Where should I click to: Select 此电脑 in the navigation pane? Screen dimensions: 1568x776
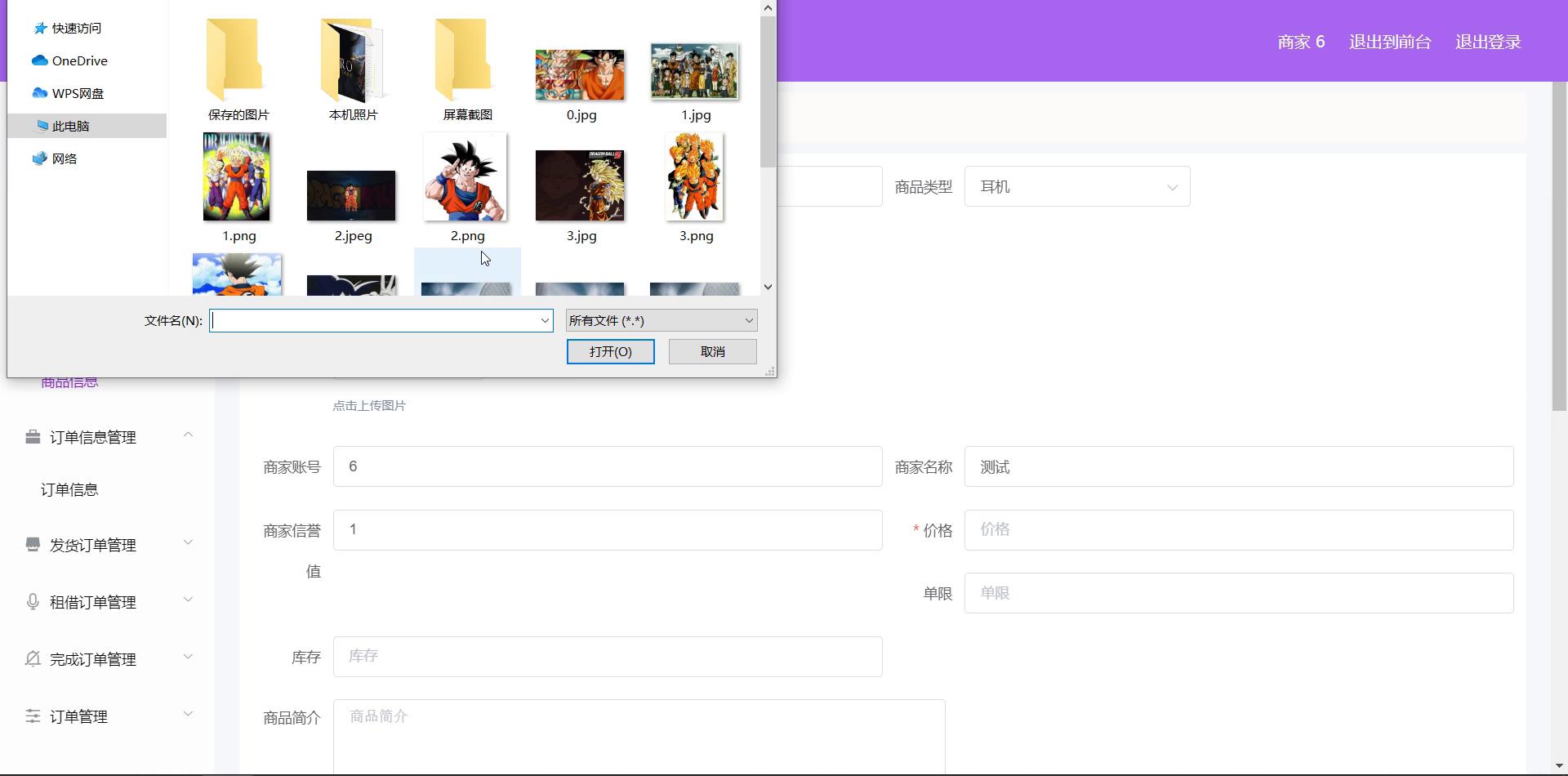click(71, 126)
